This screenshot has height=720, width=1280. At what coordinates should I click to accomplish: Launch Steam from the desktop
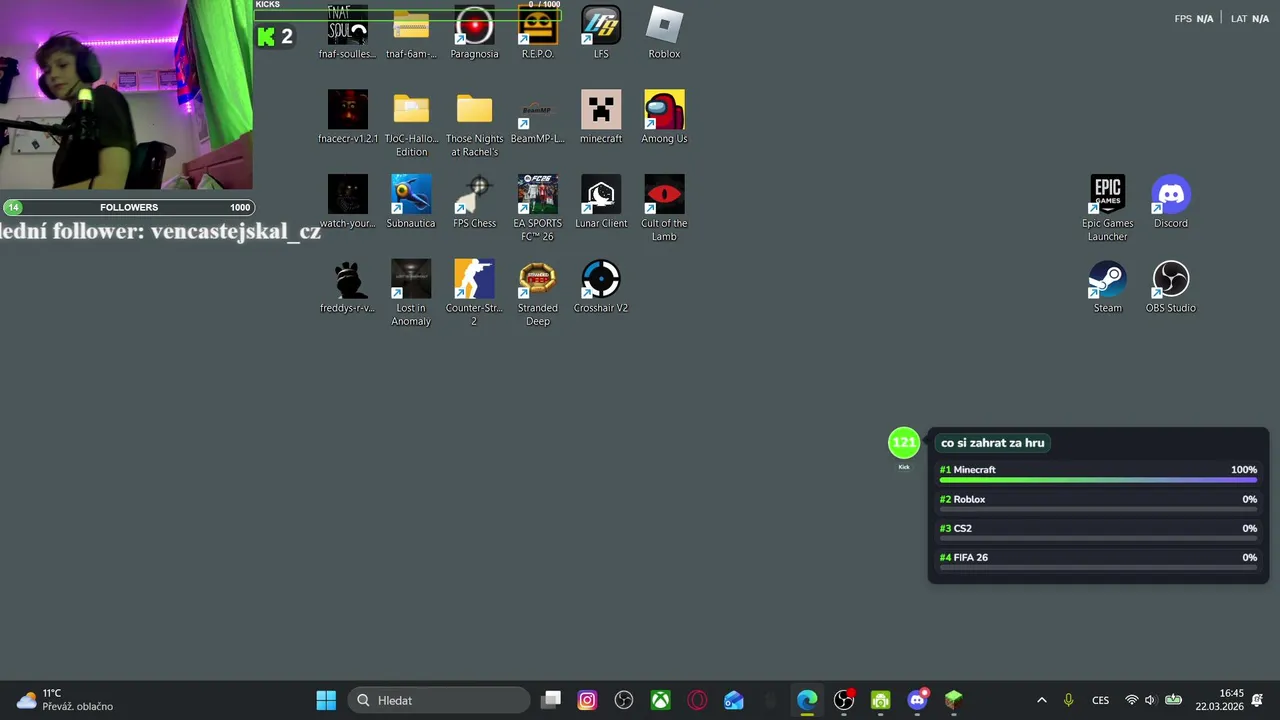coord(1107,286)
